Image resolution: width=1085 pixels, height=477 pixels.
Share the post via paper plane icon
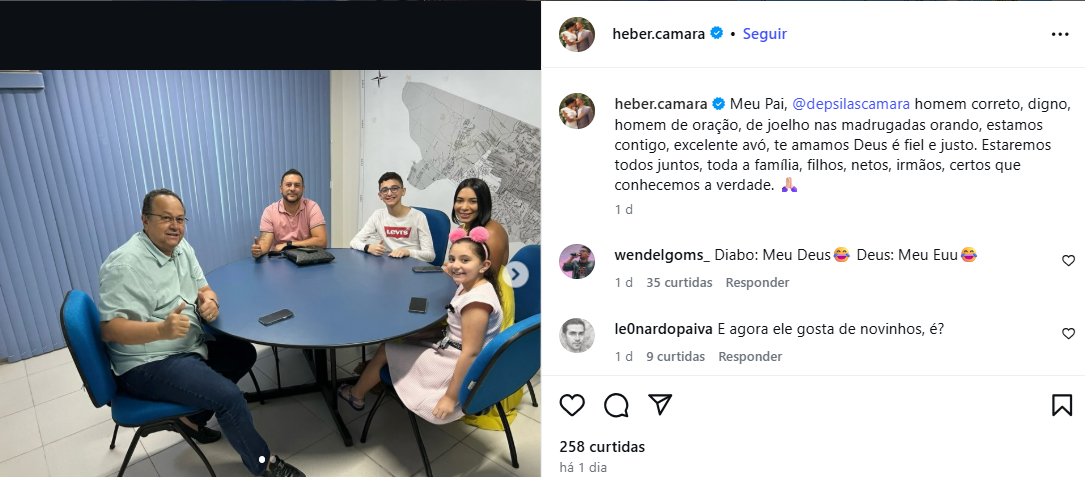(660, 405)
